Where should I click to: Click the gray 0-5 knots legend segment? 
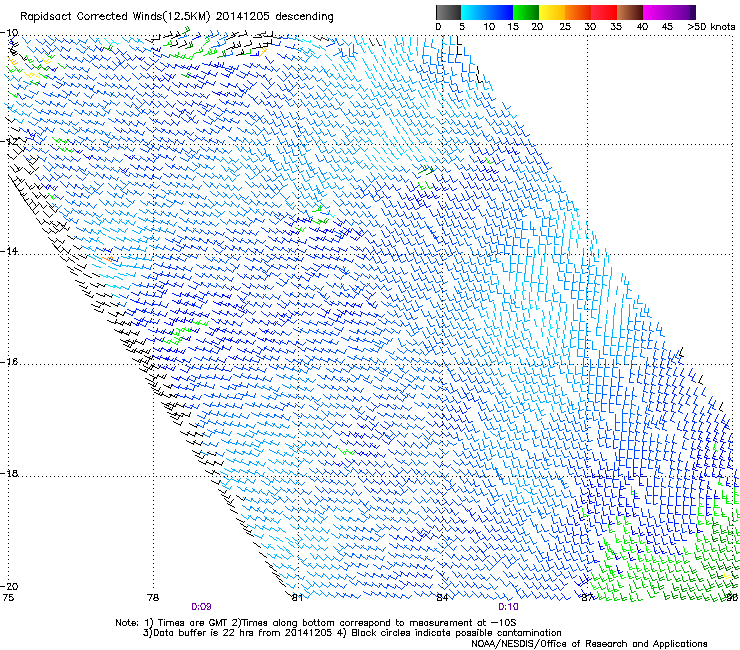pos(448,12)
